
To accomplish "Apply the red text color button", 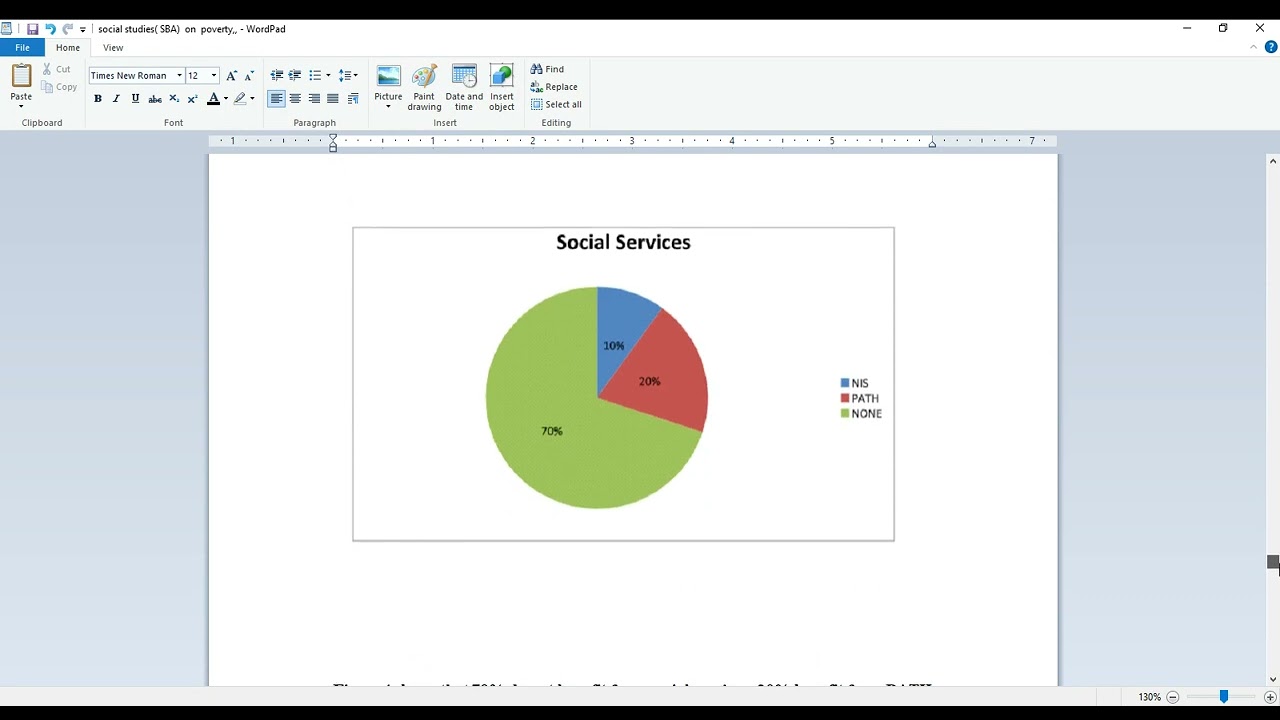I will 213,99.
